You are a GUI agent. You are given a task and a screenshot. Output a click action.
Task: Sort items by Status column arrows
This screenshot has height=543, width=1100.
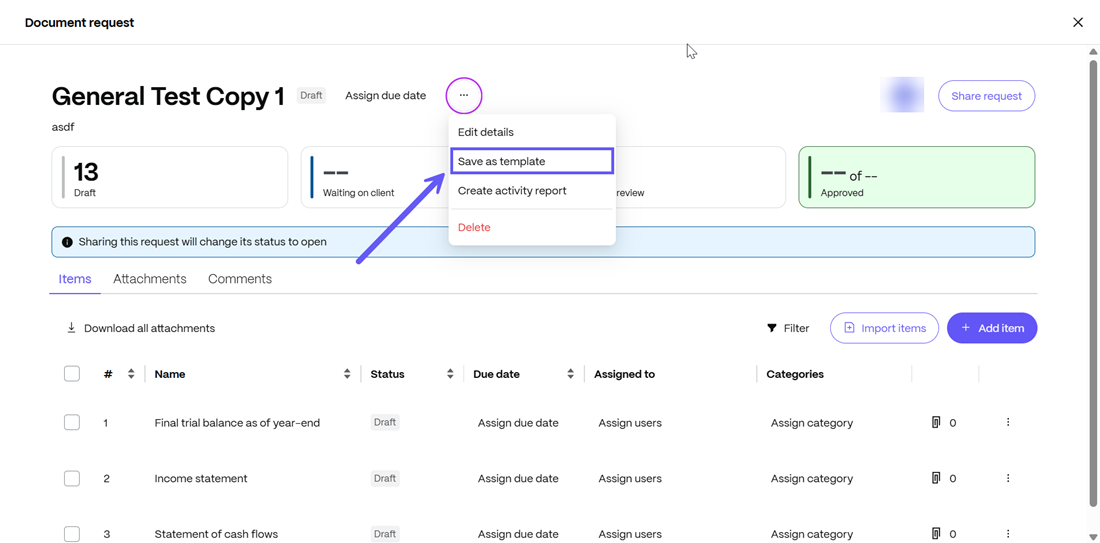[x=450, y=374]
